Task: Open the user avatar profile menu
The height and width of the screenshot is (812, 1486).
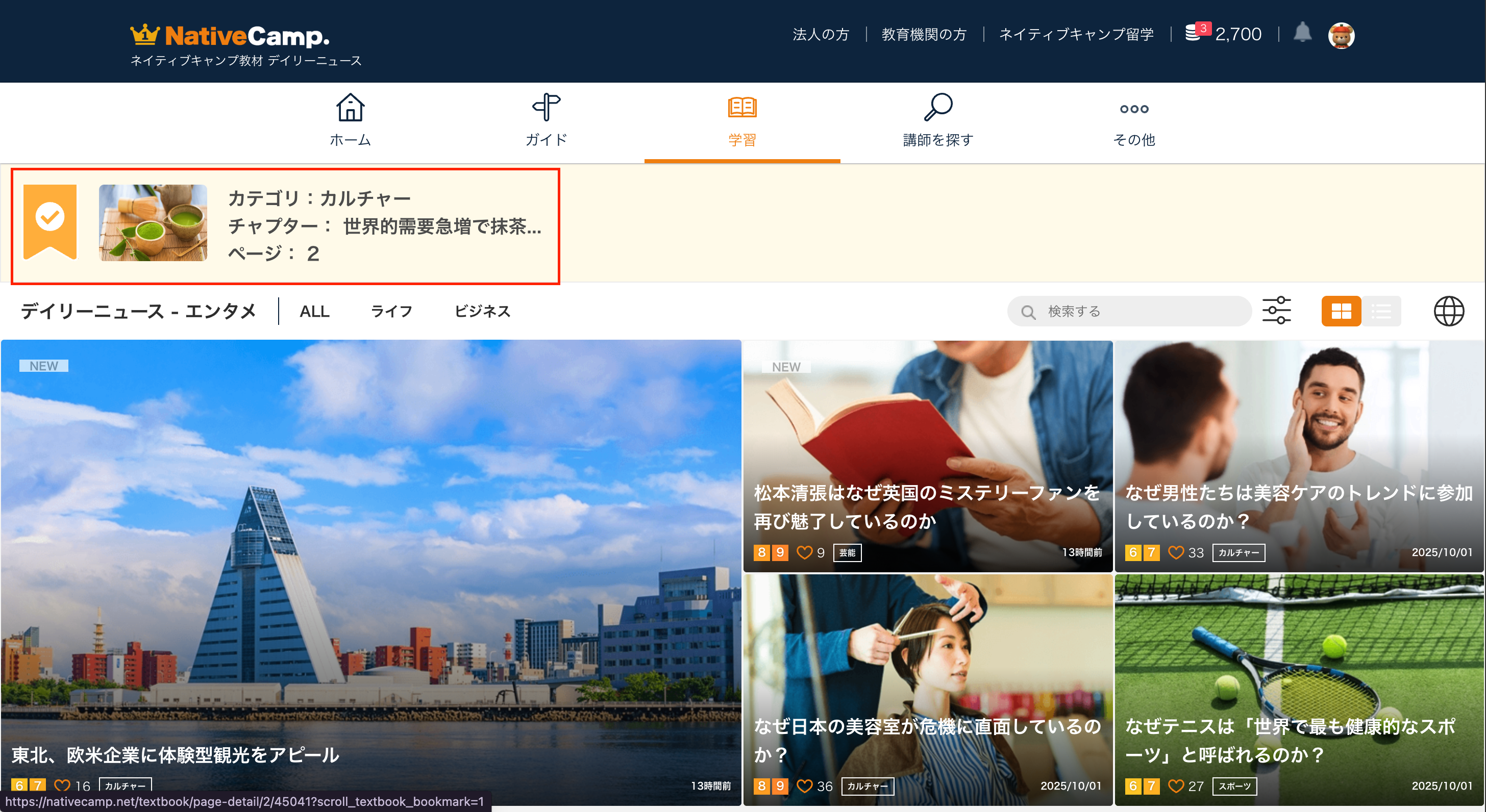Action: [1341, 35]
